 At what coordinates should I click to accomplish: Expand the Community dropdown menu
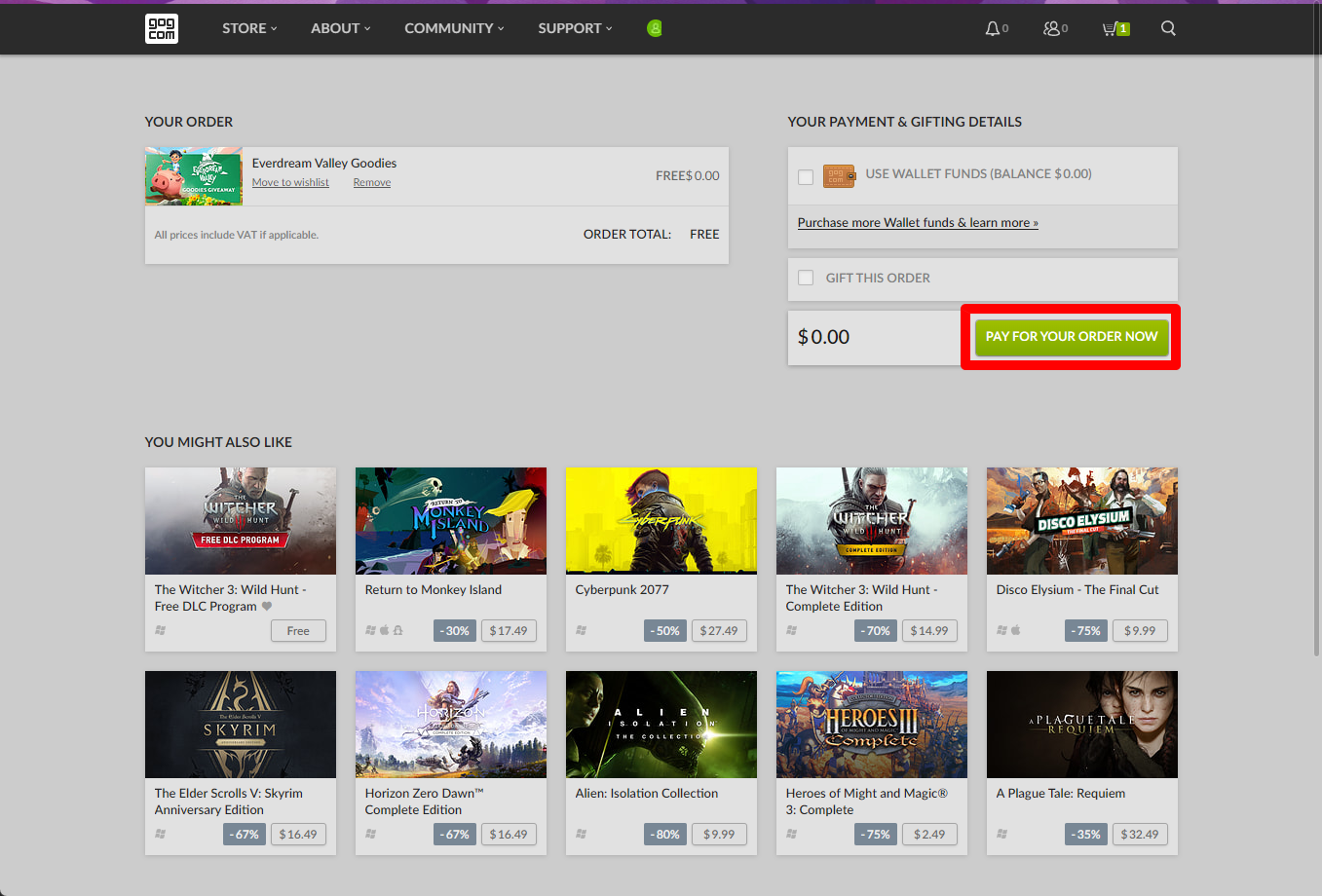pos(454,28)
